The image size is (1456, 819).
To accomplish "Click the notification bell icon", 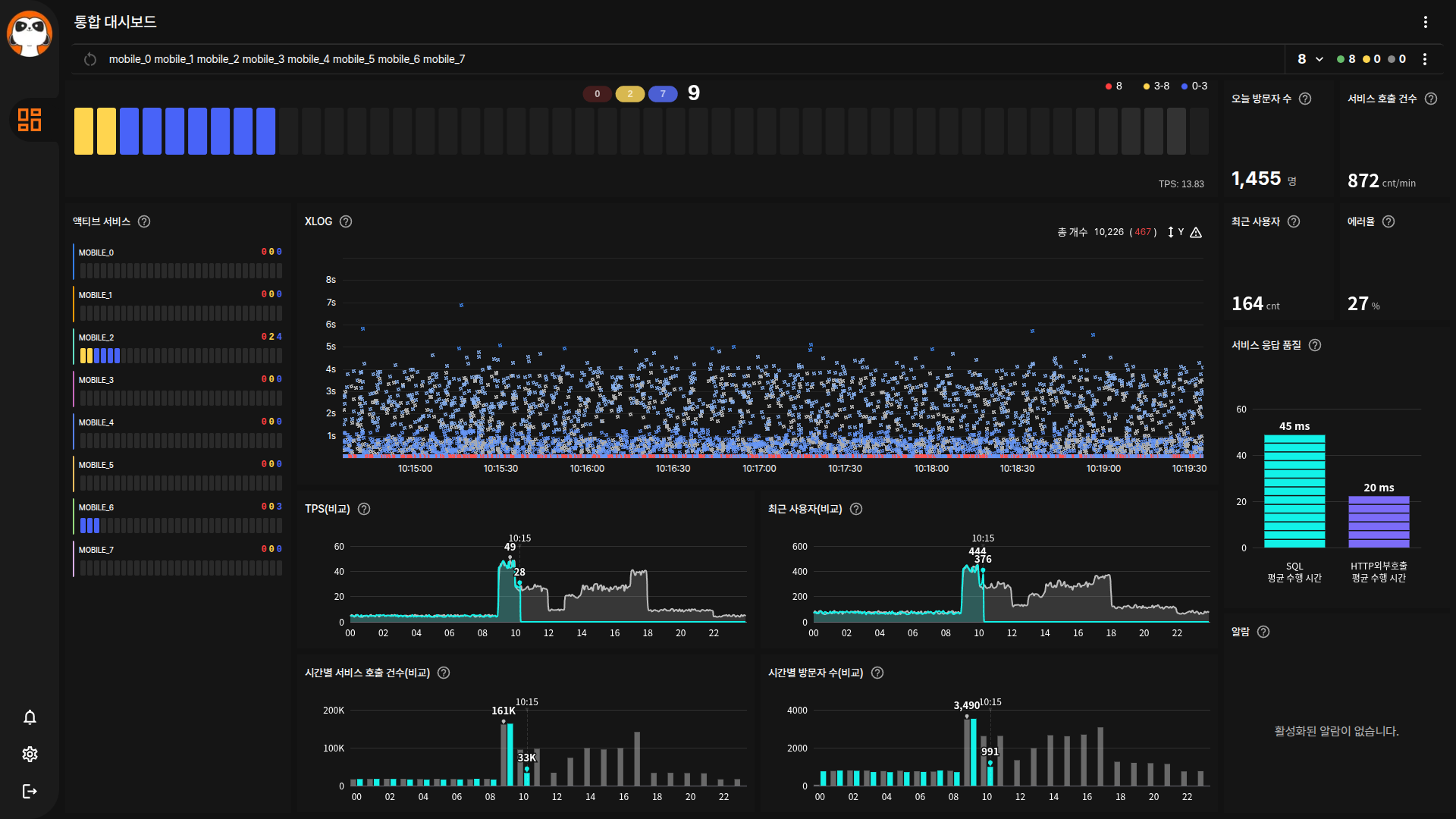I will [x=30, y=717].
